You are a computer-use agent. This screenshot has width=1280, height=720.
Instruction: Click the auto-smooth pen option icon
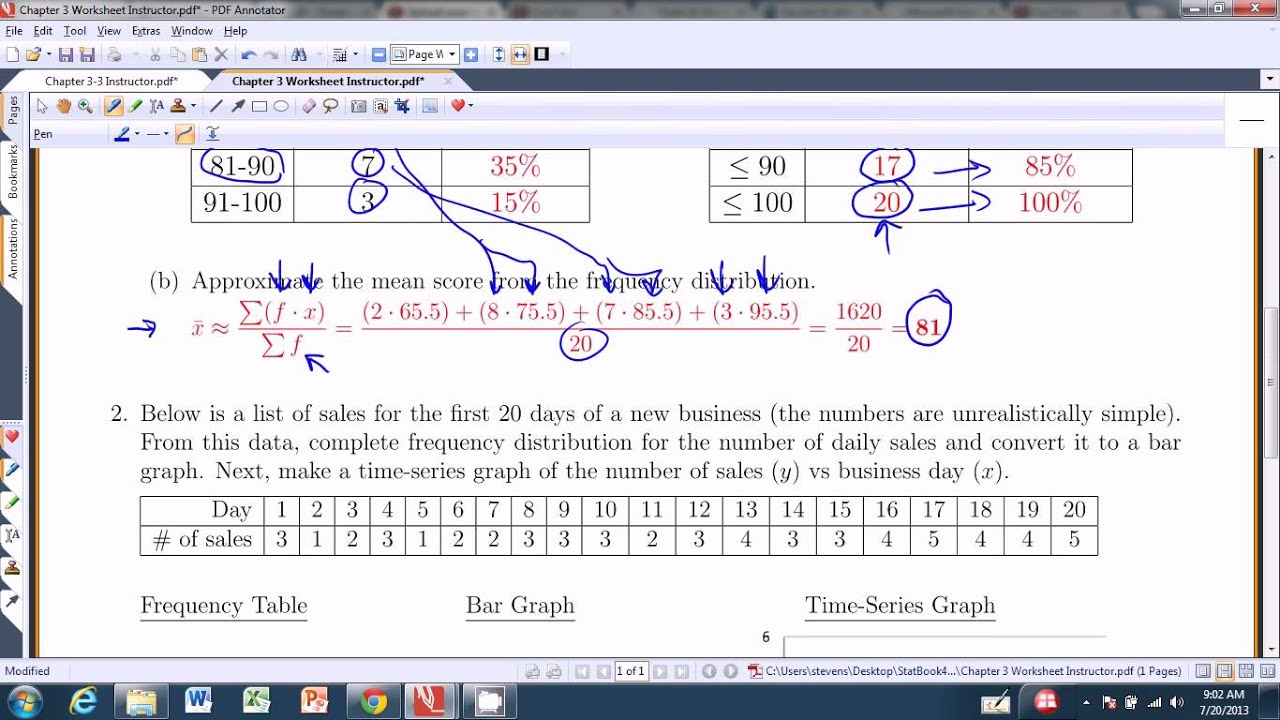pos(212,134)
